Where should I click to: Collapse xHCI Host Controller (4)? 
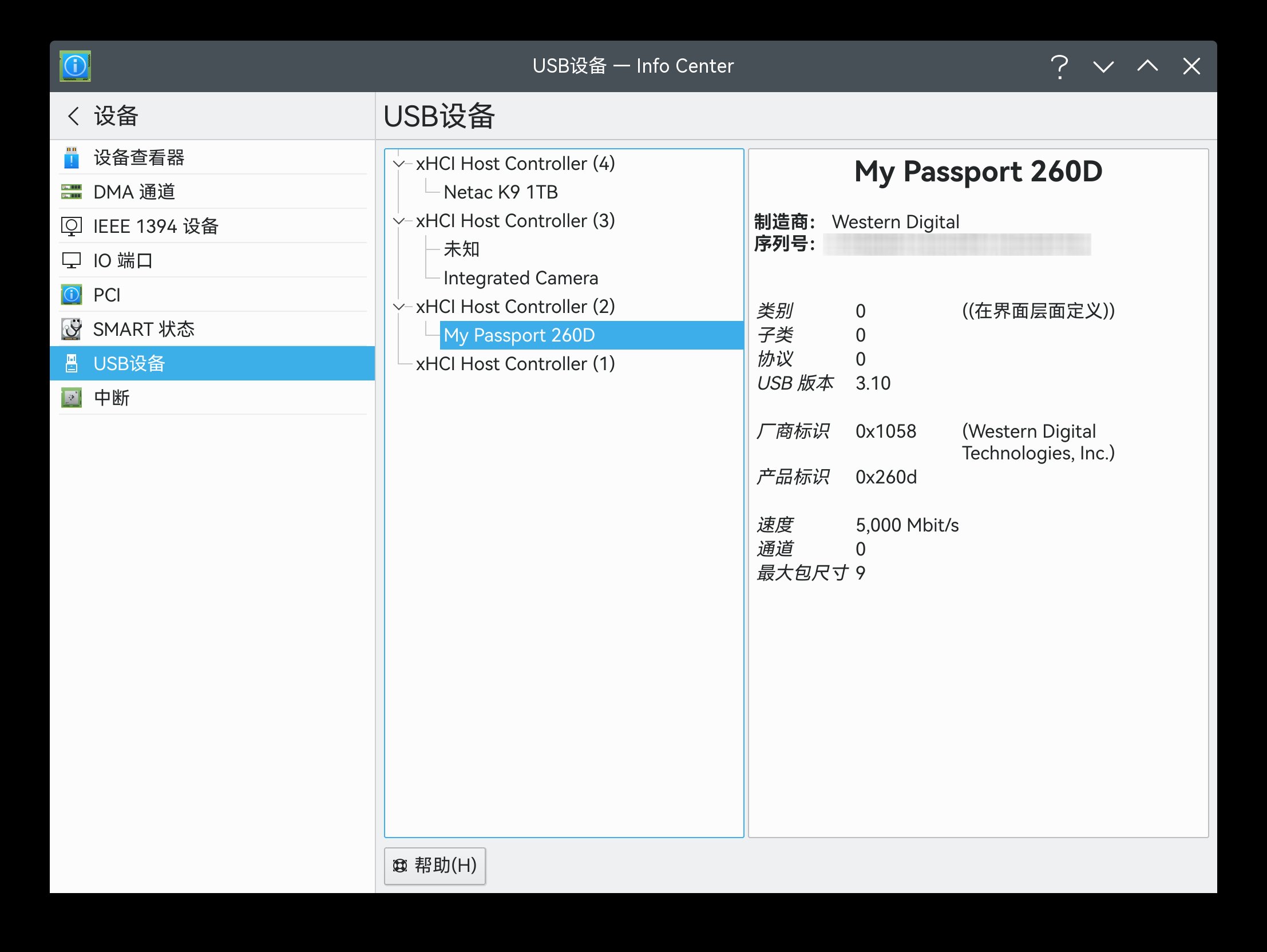tap(399, 164)
